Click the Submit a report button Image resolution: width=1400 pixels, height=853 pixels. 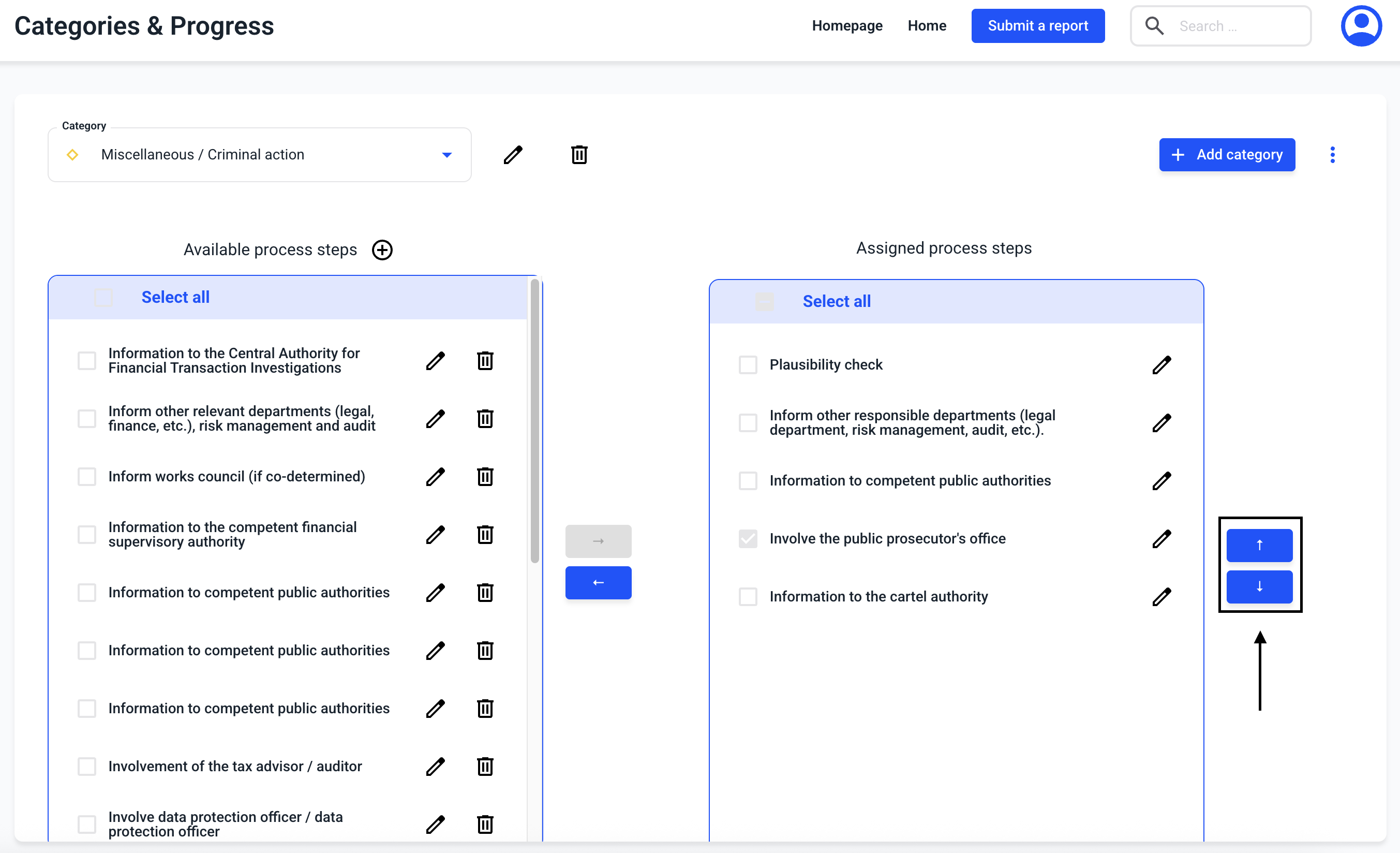coord(1037,25)
